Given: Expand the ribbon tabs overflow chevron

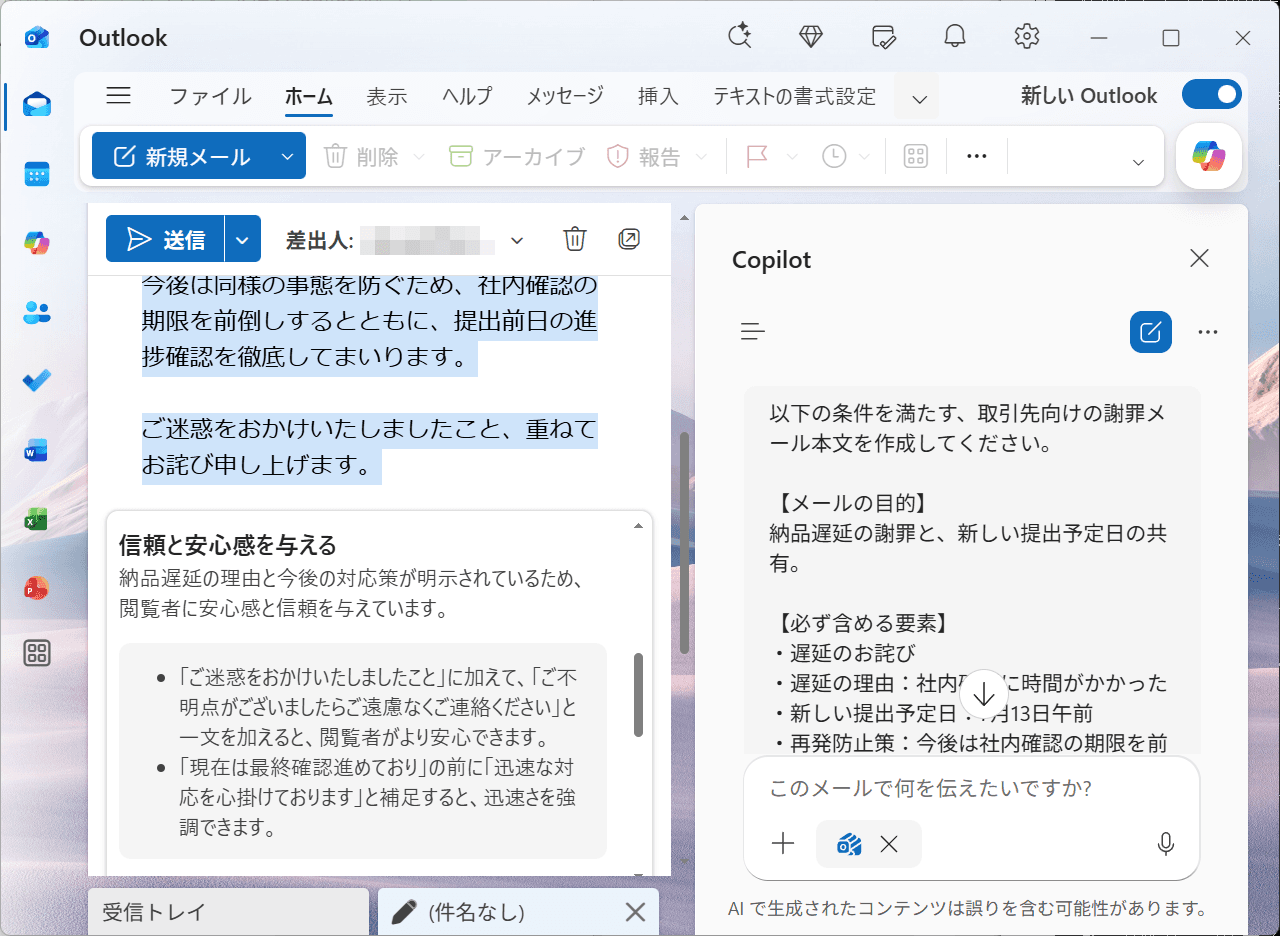Looking at the screenshot, I should tap(920, 97).
